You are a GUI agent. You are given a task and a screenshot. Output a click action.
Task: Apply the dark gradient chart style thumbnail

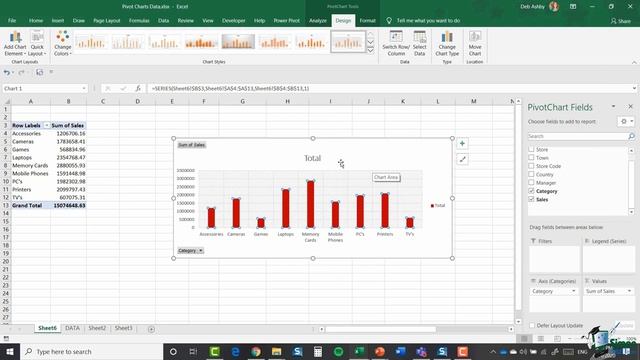[238, 42]
